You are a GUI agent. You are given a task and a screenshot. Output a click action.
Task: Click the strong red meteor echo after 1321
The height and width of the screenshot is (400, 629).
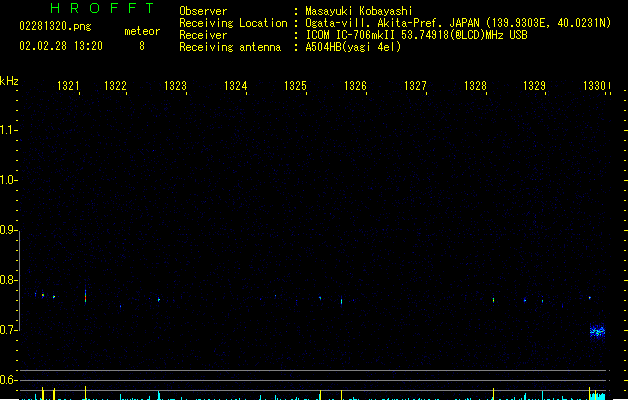point(85,296)
